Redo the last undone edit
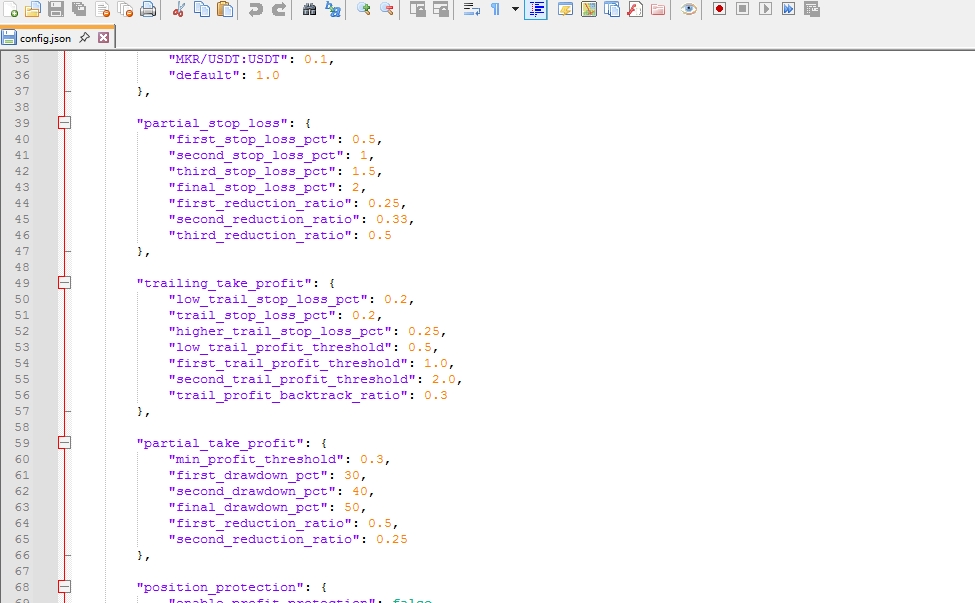The image size is (975, 603). (x=279, y=9)
